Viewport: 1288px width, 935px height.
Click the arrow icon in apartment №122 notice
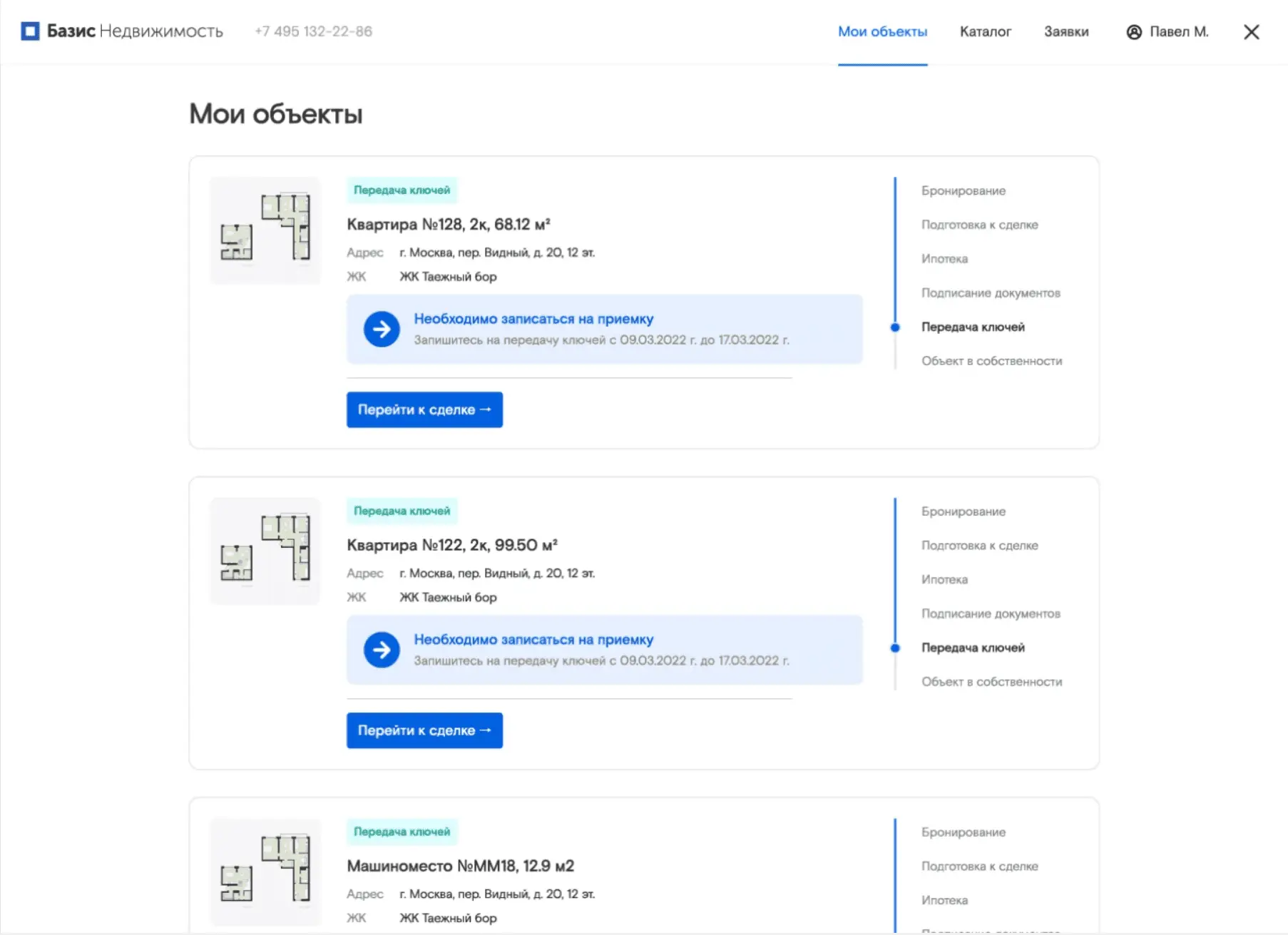click(x=382, y=650)
